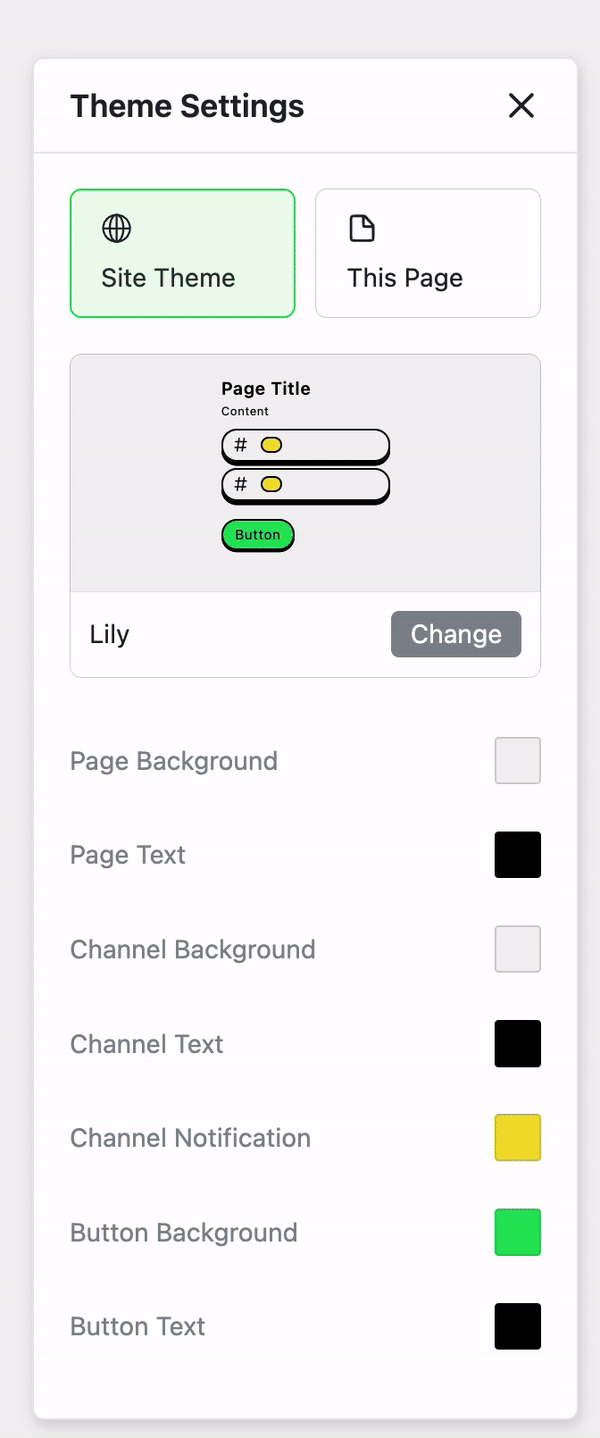Viewport: 600px width, 1438px height.
Task: Click the page icon on This Page
Action: click(362, 229)
